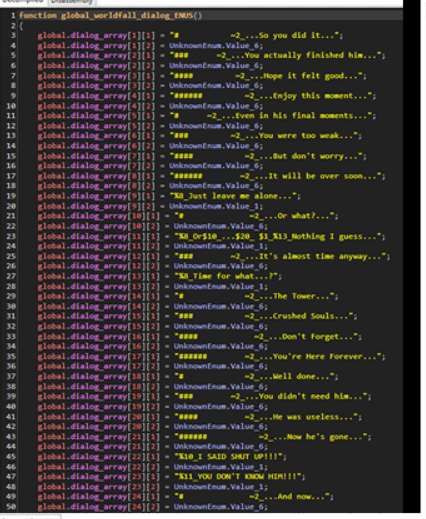Click the function name global_worldfall_dialog_ENUS
The image size is (426, 519).
[132, 15]
